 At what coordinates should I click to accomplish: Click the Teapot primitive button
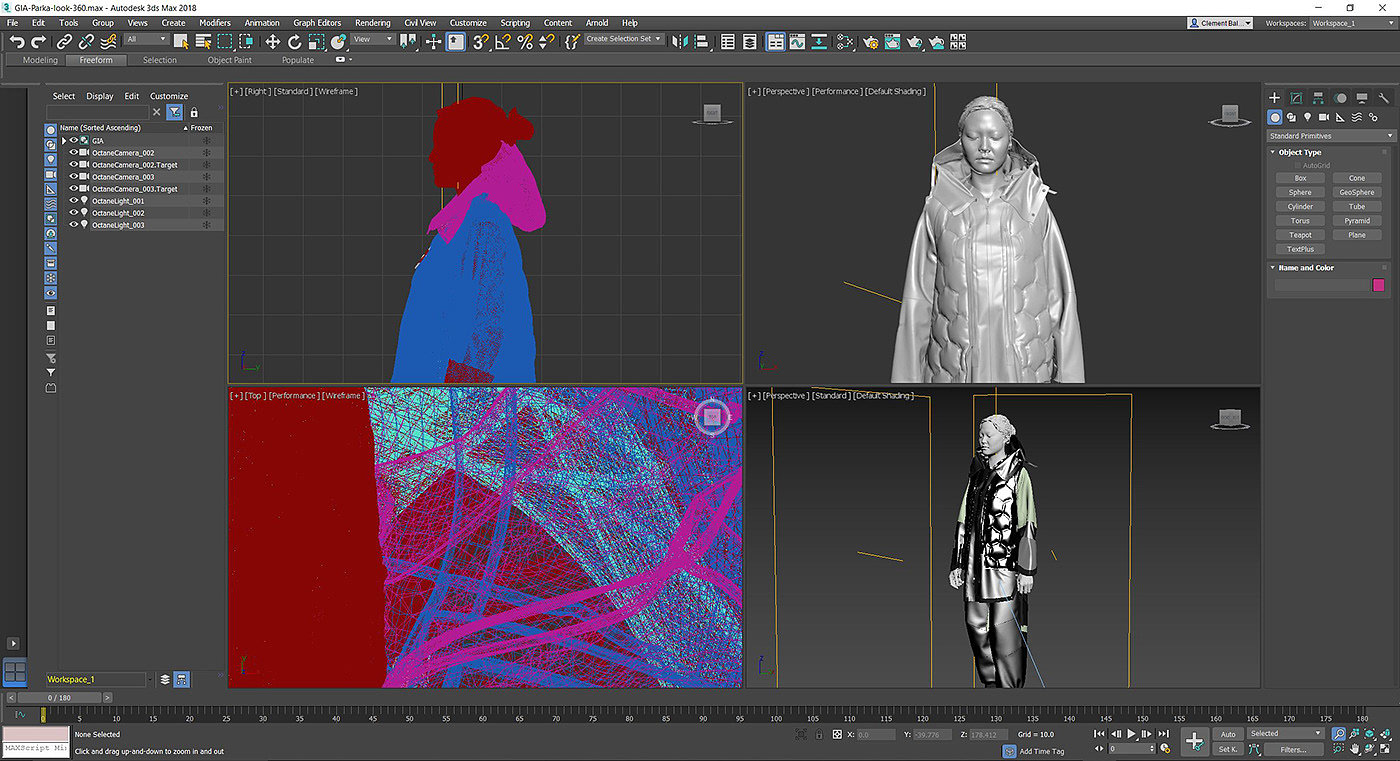[x=1300, y=235]
